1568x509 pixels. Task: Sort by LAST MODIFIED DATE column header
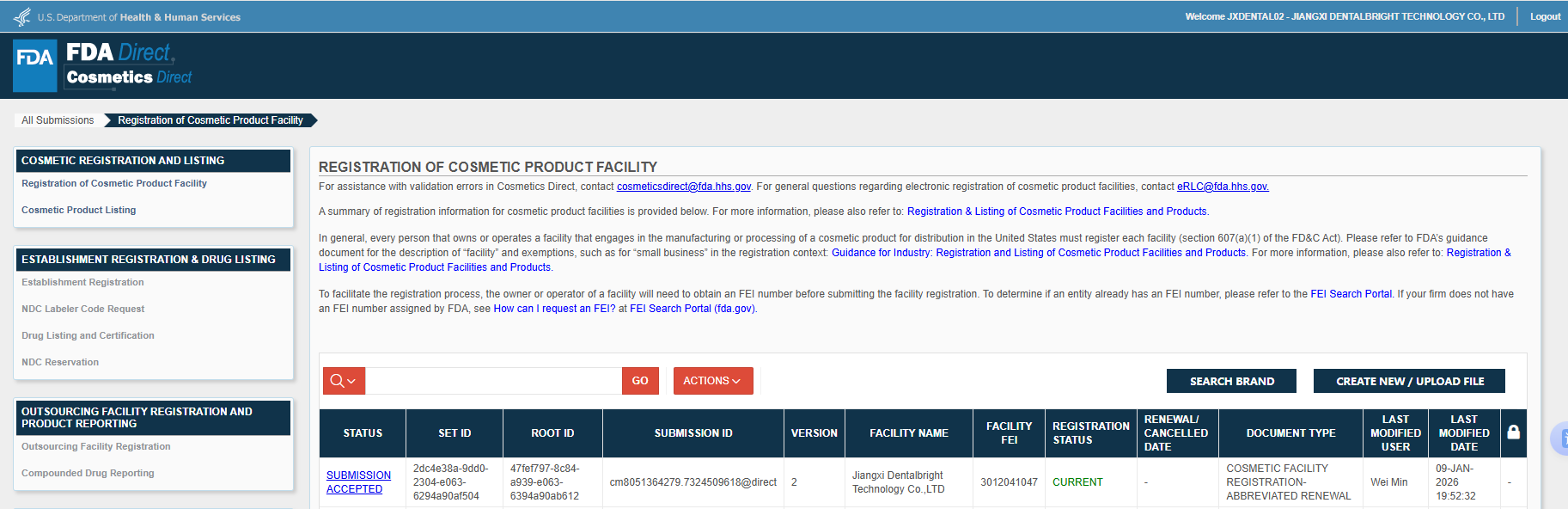coord(1464,433)
